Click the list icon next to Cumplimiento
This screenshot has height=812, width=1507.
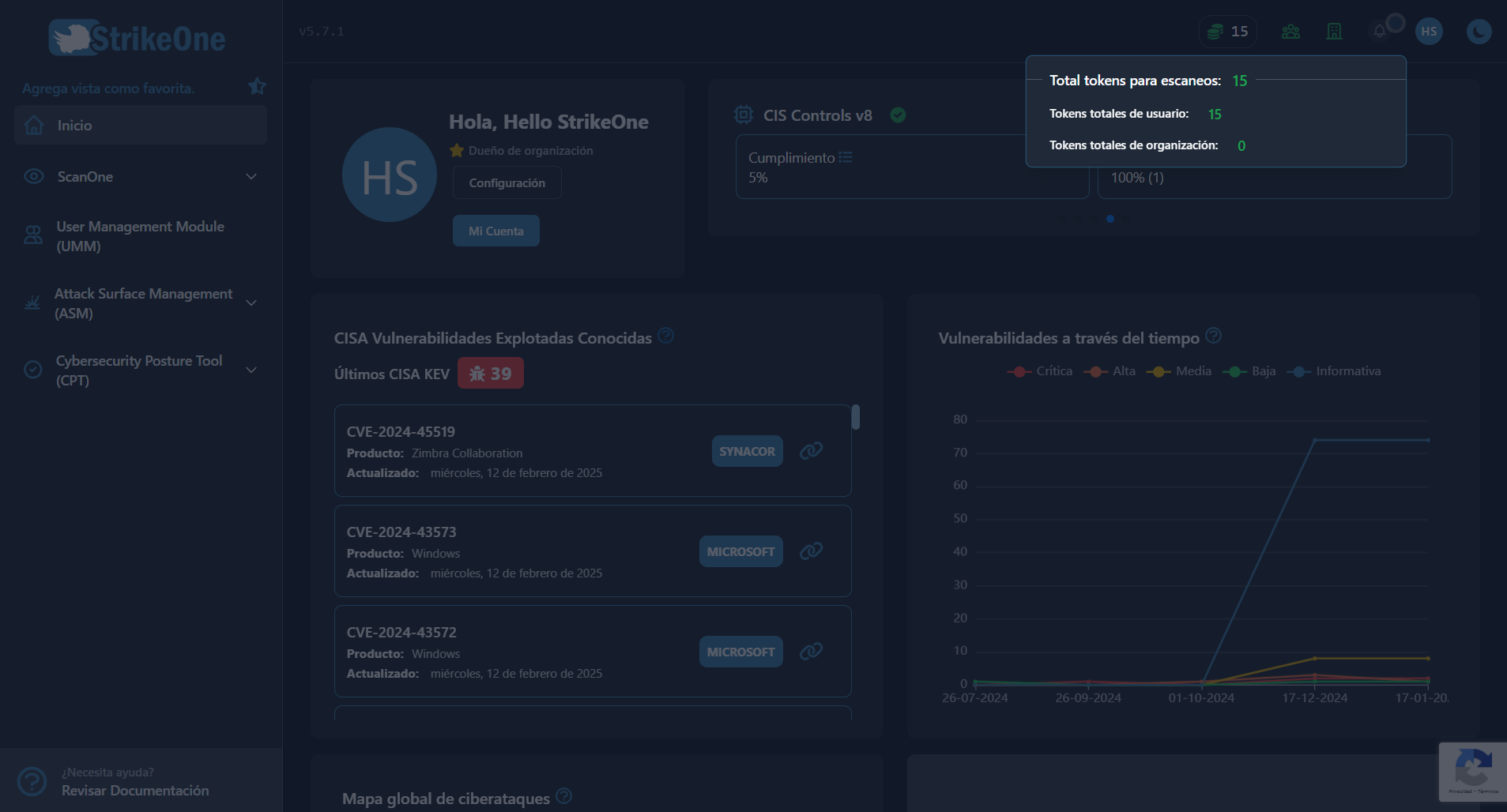(x=846, y=157)
